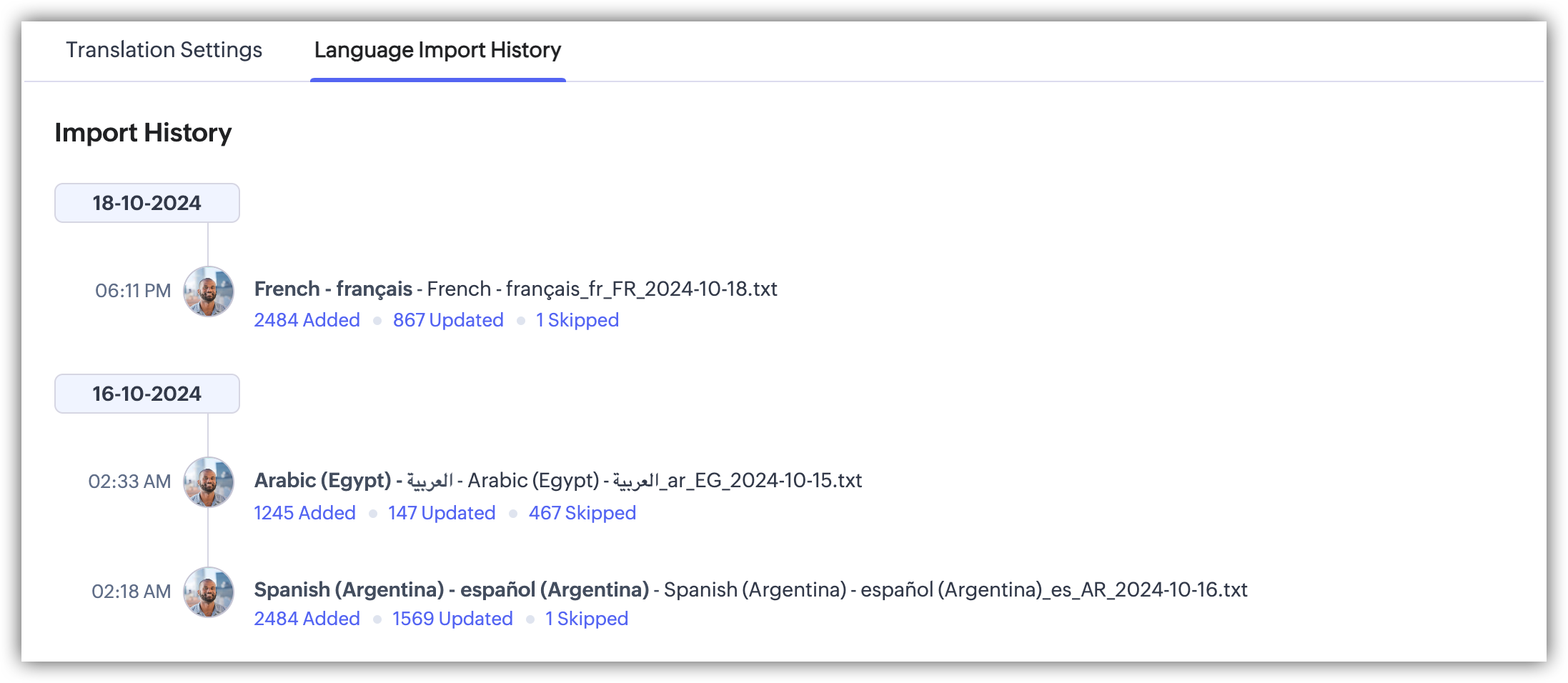Switch to Translation Settings tab
Image resolution: width=1568 pixels, height=683 pixels.
click(164, 50)
